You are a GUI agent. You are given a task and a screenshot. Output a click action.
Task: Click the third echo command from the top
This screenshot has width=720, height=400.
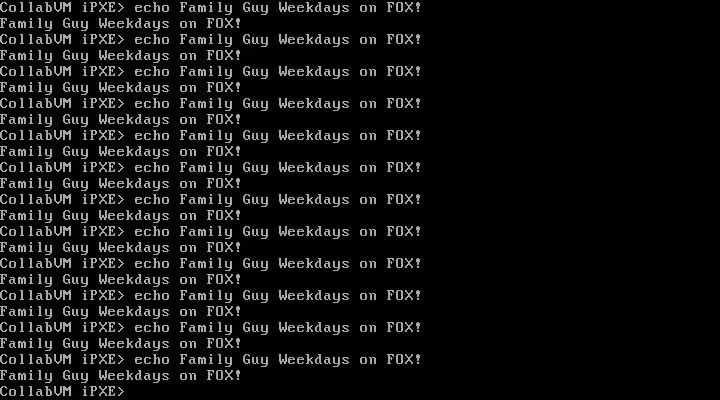pyautogui.click(x=211, y=72)
